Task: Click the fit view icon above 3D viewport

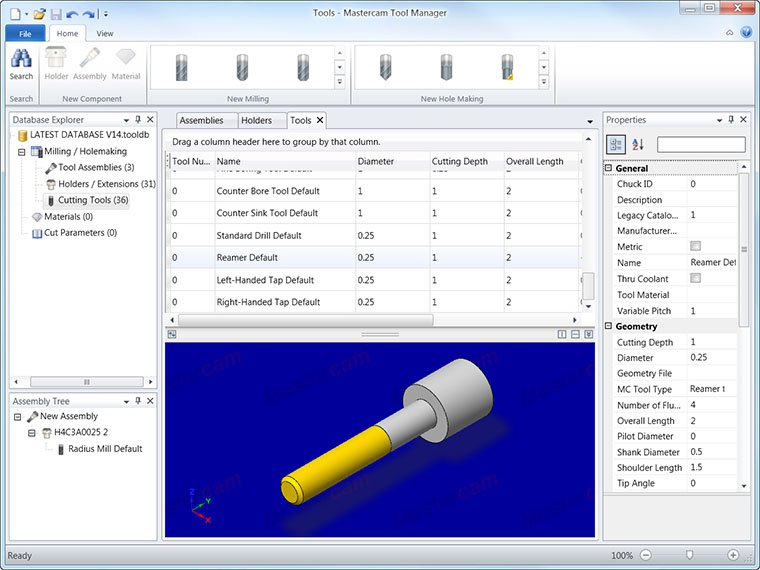Action: pyautogui.click(x=172, y=334)
